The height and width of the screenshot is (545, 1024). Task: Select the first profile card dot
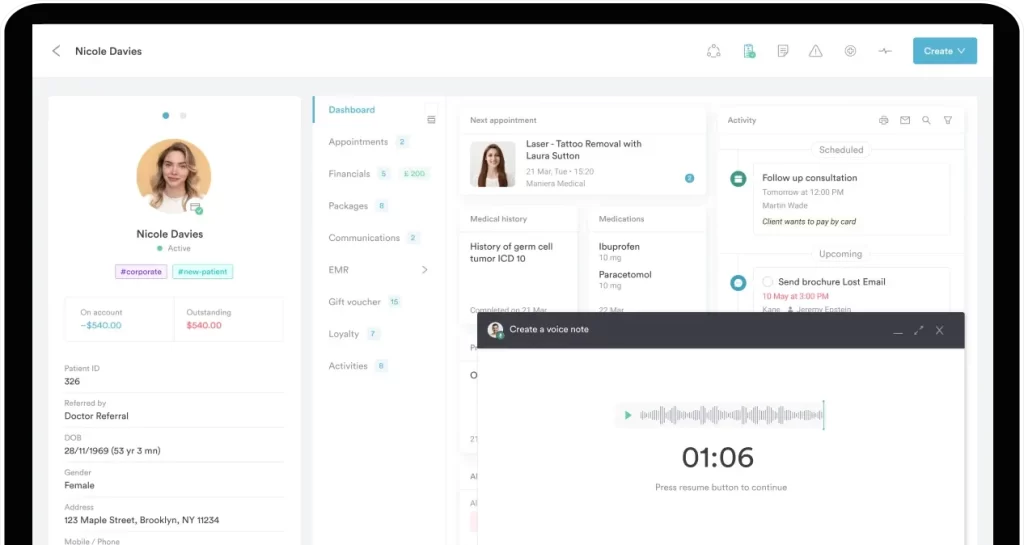pos(166,116)
